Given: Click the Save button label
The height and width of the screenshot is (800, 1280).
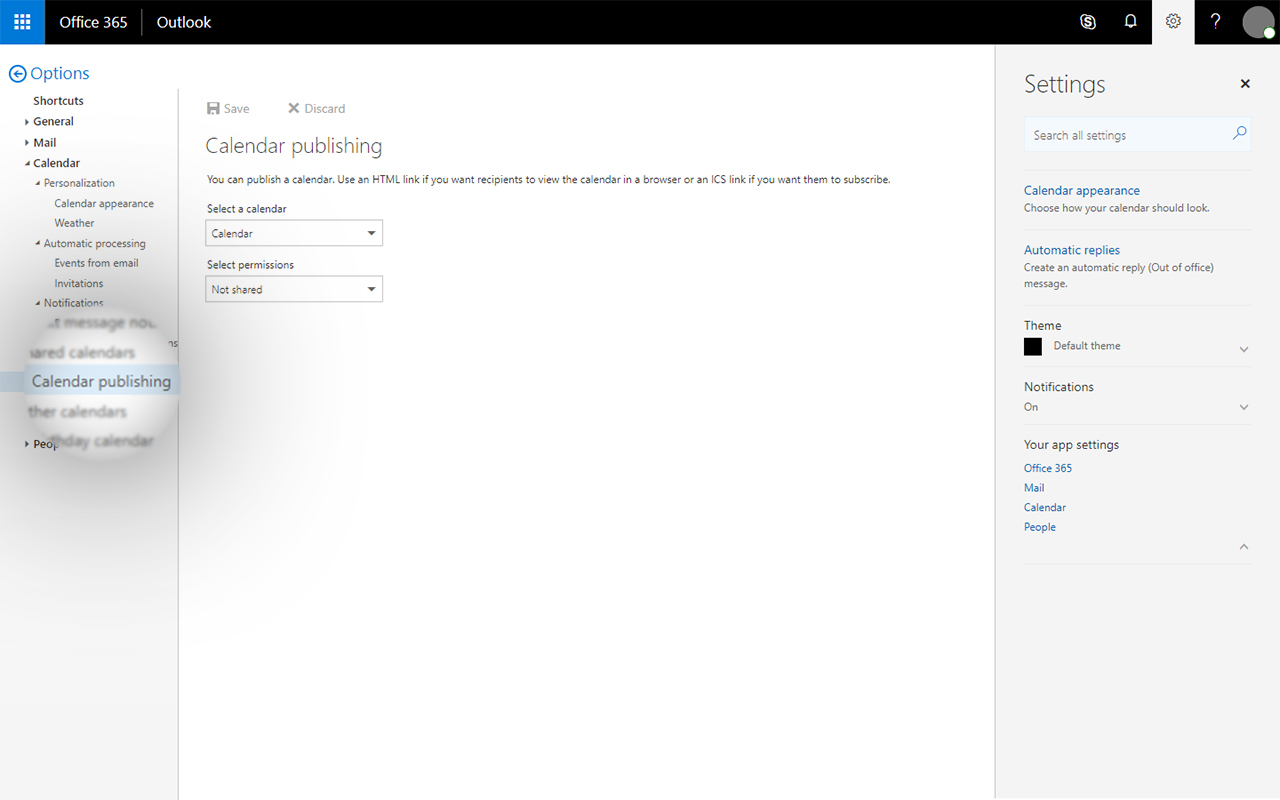Looking at the screenshot, I should [x=237, y=108].
